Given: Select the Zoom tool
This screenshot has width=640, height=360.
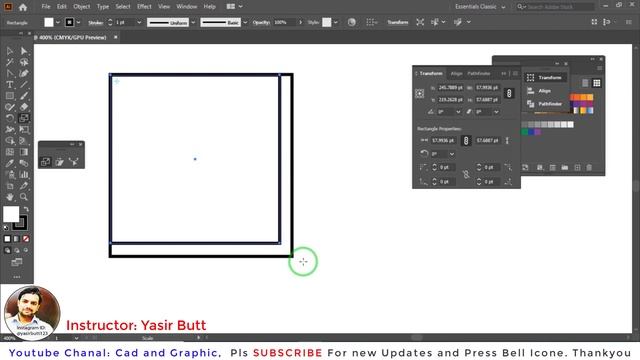Looking at the screenshot, I should click(24, 197).
